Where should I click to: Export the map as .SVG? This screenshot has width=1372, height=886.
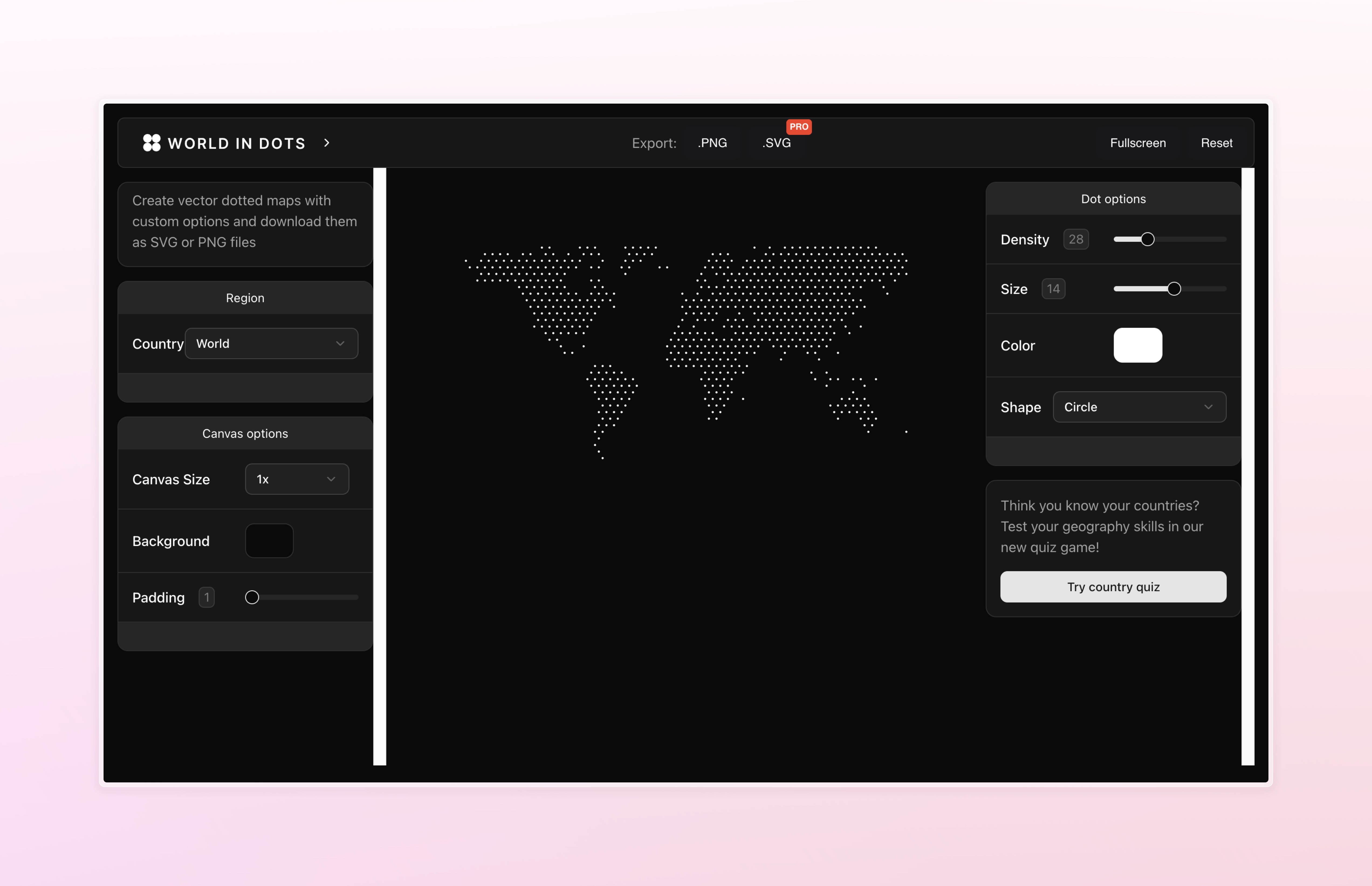click(776, 143)
